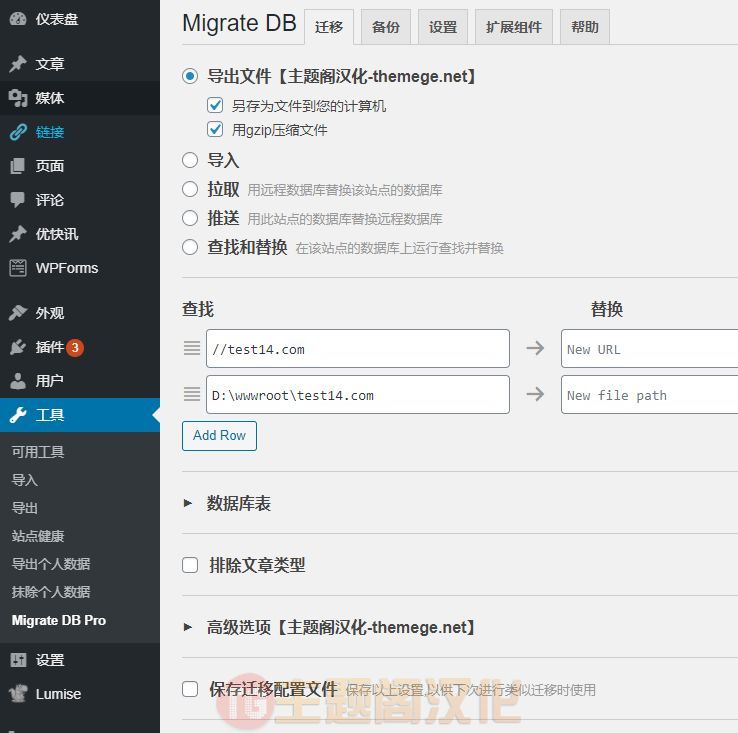This screenshot has height=733, width=738.
Task: Click the 数据库表 section heading text
Action: [239, 503]
